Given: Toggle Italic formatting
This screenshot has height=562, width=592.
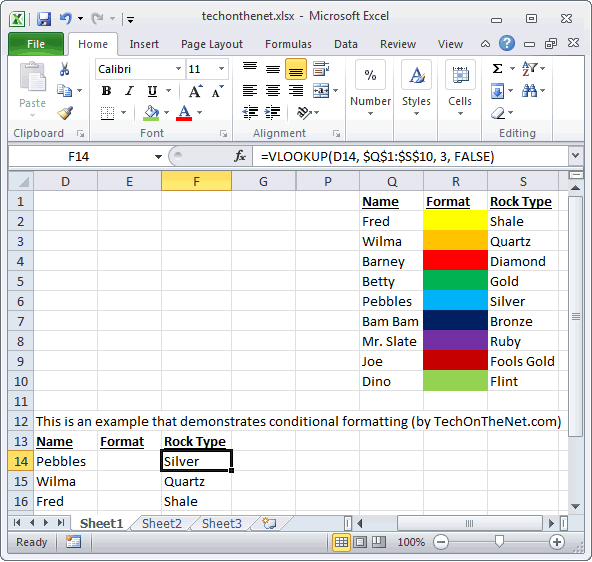Looking at the screenshot, I should point(130,91).
